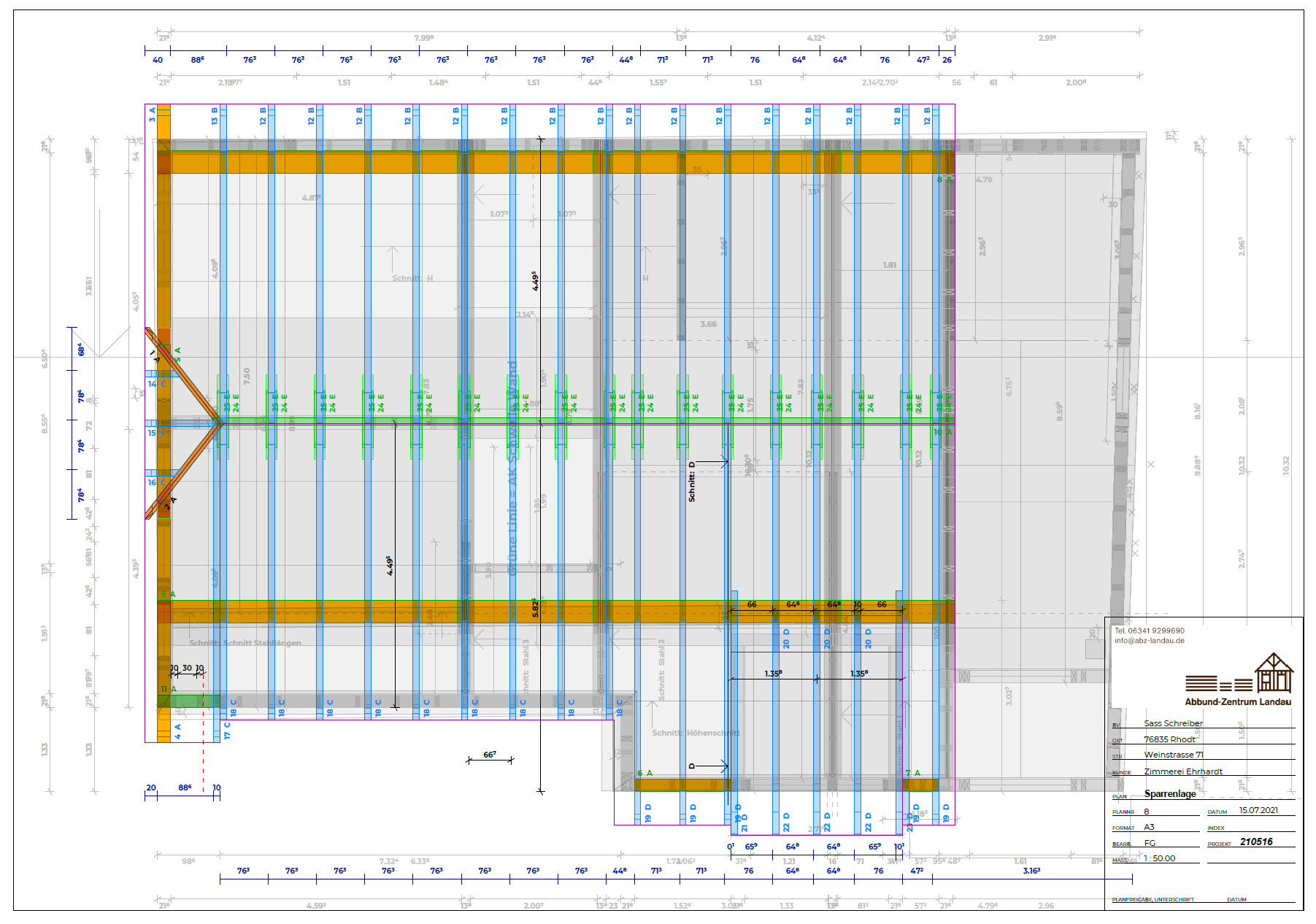Select rafter label 14 C
Image resolution: width=1316 pixels, height=924 pixels.
156,384
